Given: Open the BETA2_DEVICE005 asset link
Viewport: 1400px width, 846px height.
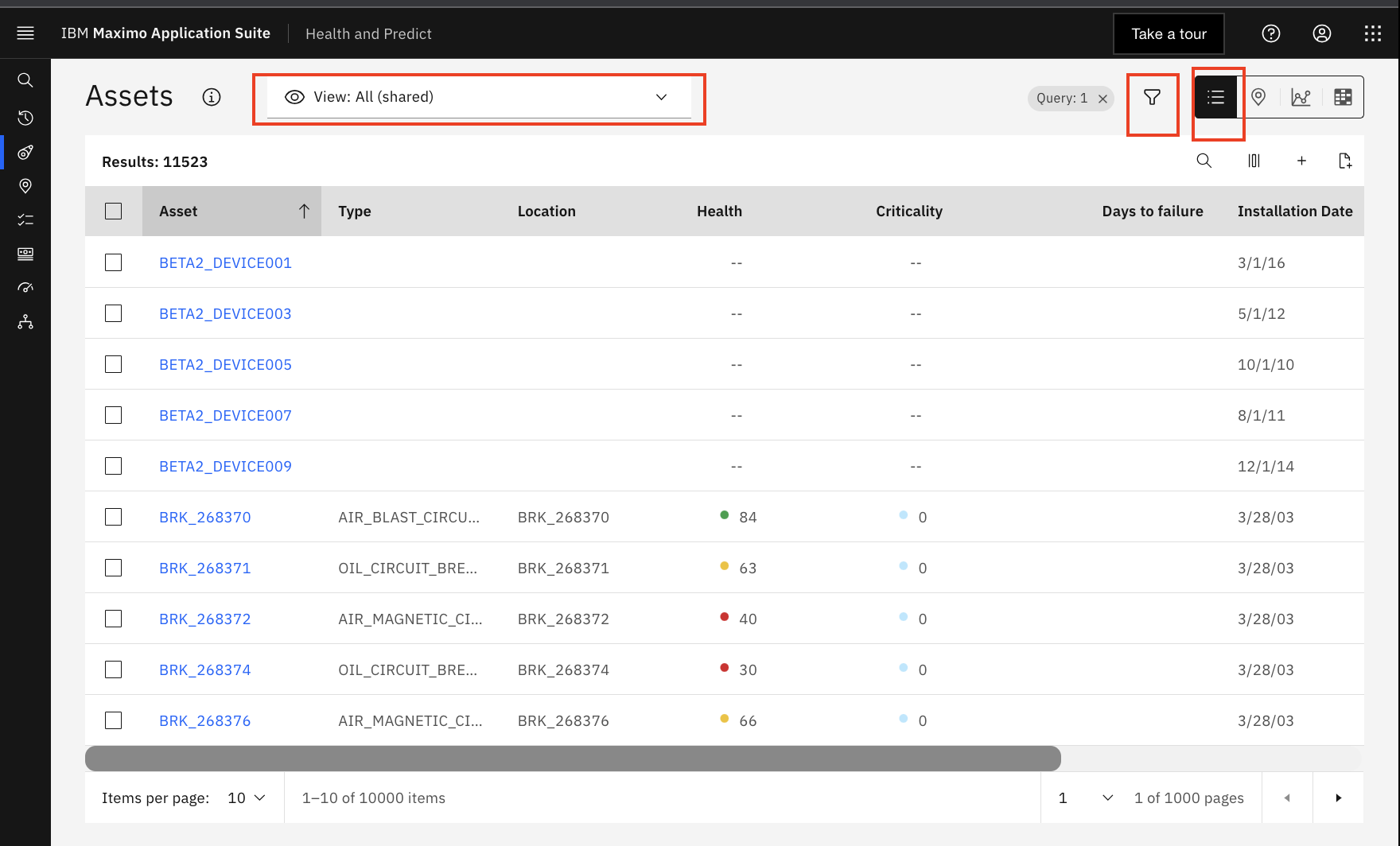Looking at the screenshot, I should [225, 364].
